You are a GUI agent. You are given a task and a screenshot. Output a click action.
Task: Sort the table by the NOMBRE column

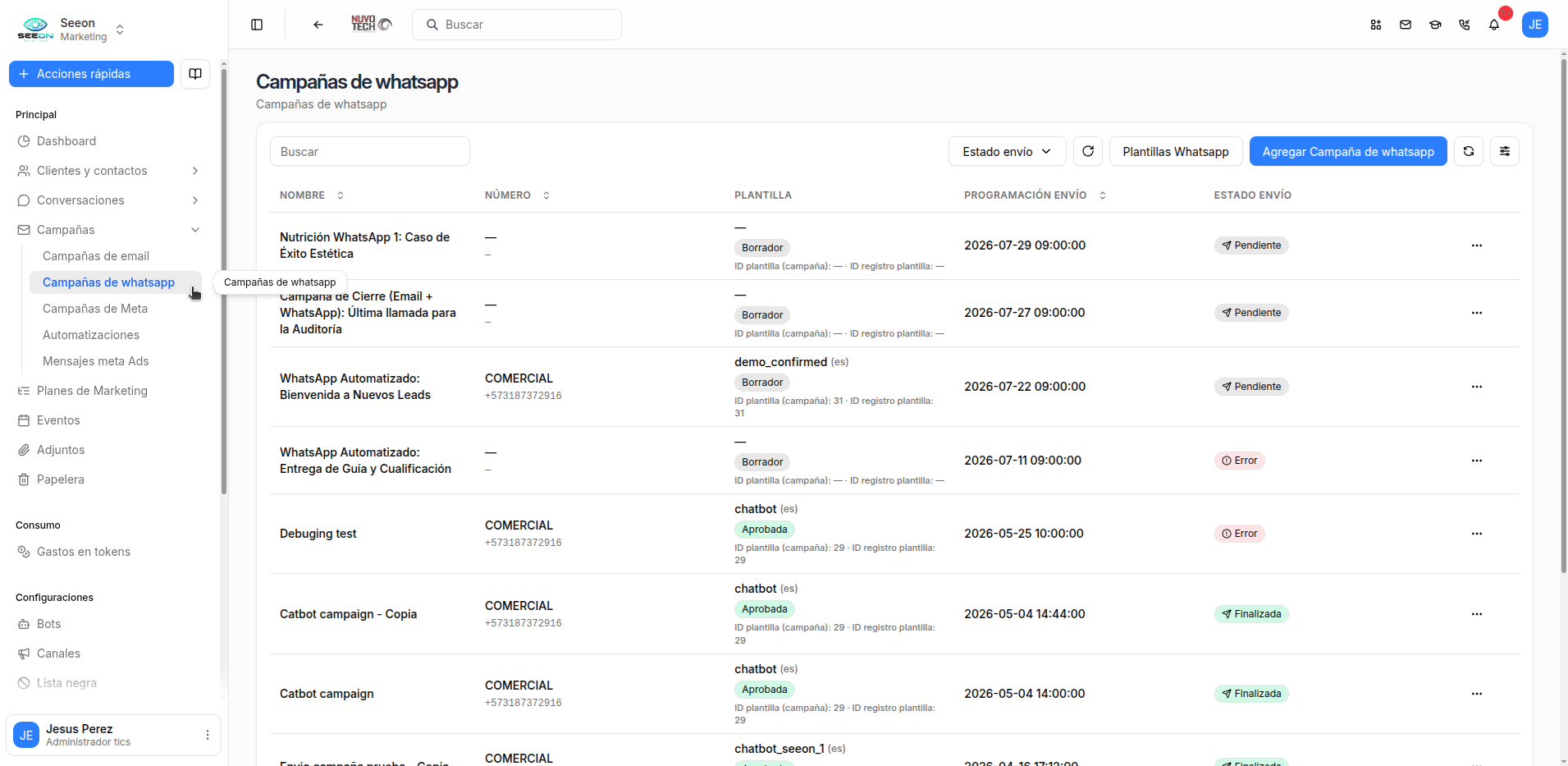[x=312, y=195]
